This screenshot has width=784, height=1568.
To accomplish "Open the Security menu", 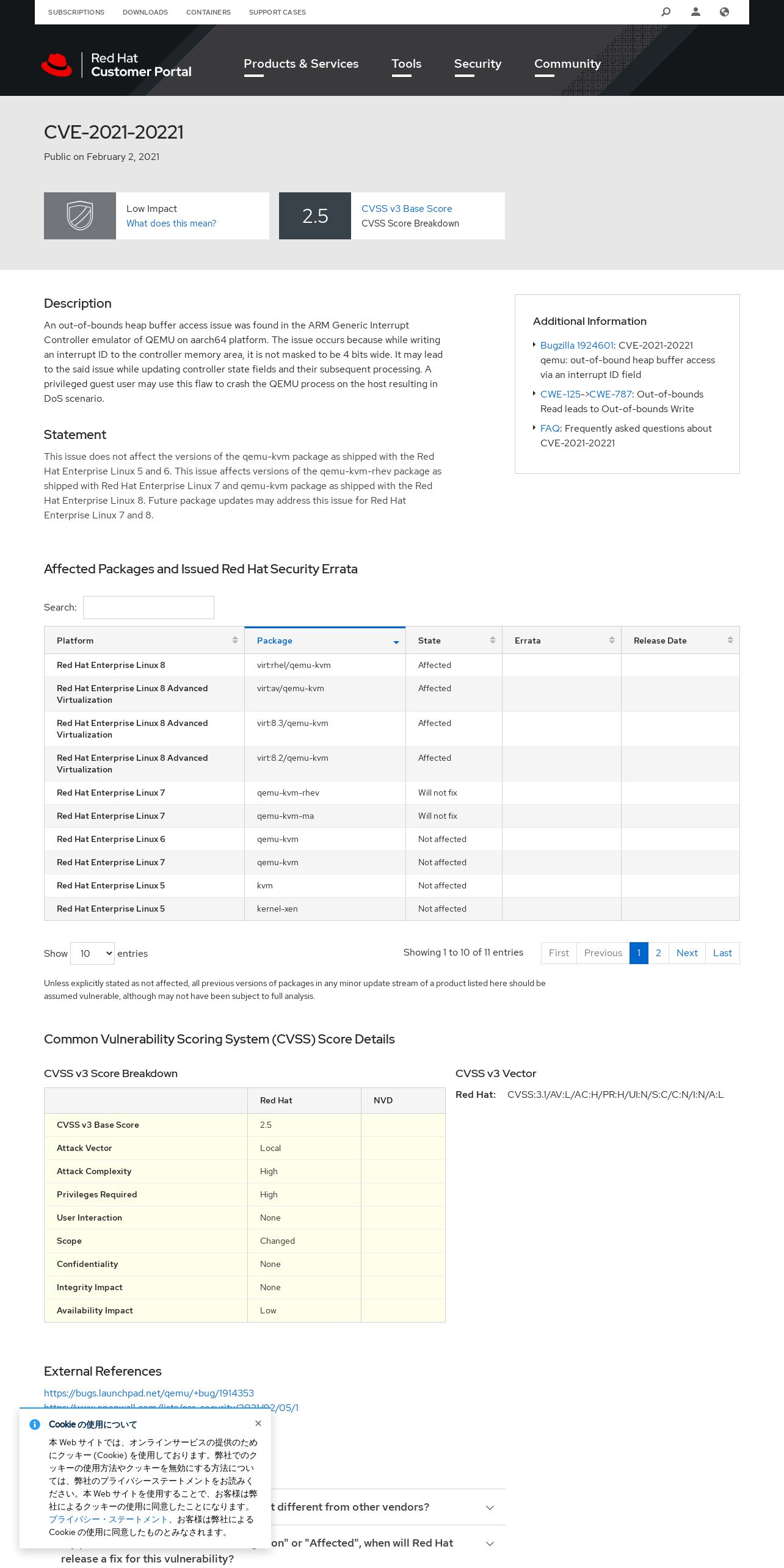I will click(x=477, y=64).
